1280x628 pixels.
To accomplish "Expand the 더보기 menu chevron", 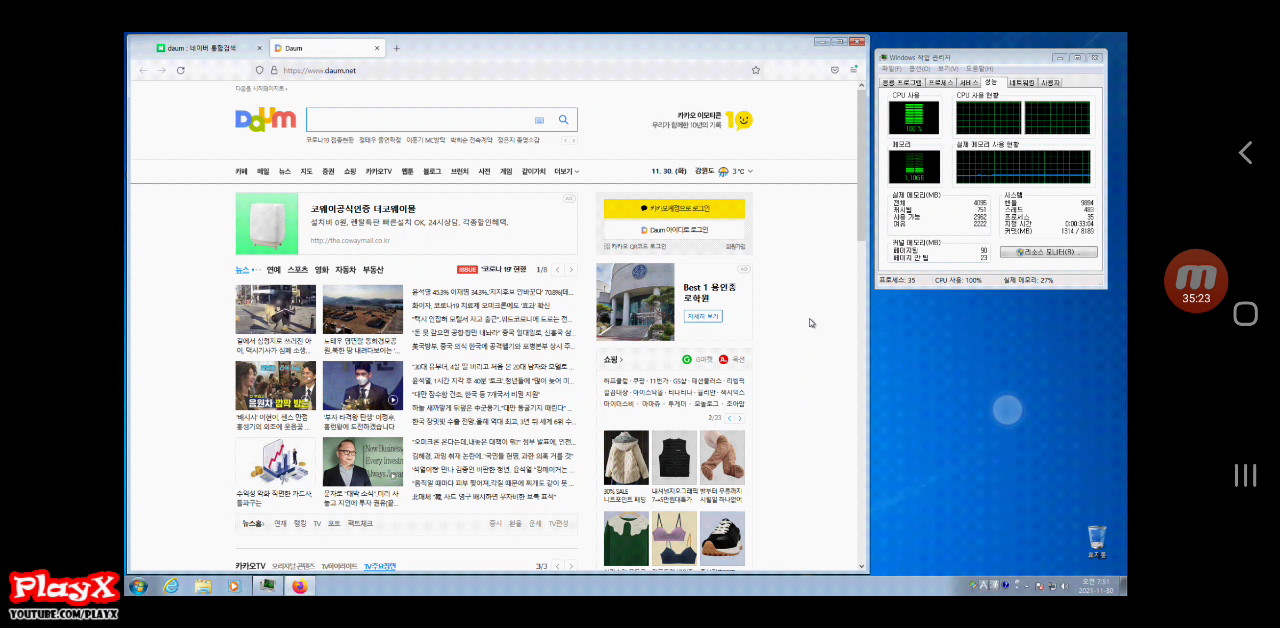I will [576, 171].
